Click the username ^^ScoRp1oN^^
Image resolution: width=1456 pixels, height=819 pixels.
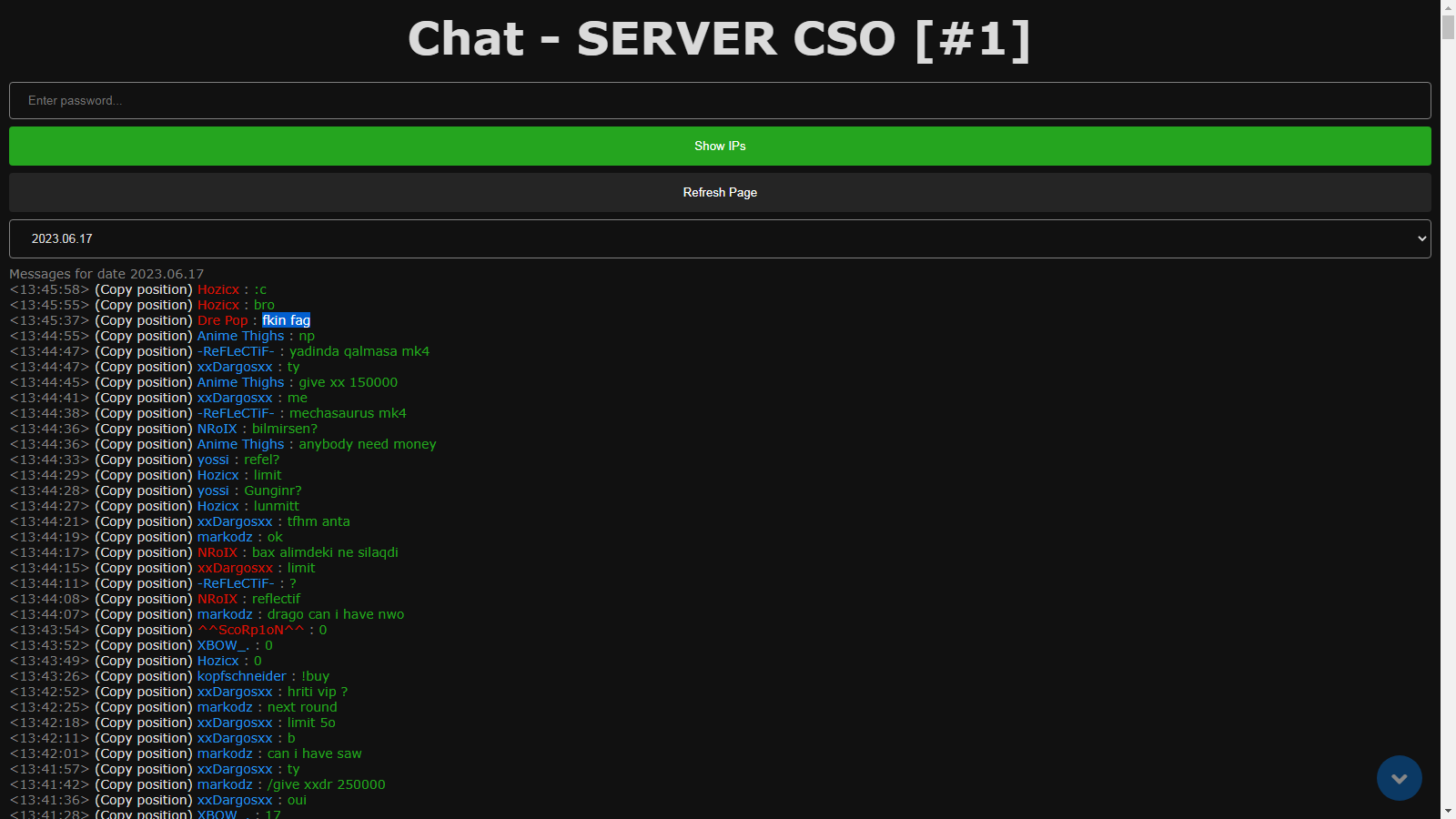click(250, 630)
